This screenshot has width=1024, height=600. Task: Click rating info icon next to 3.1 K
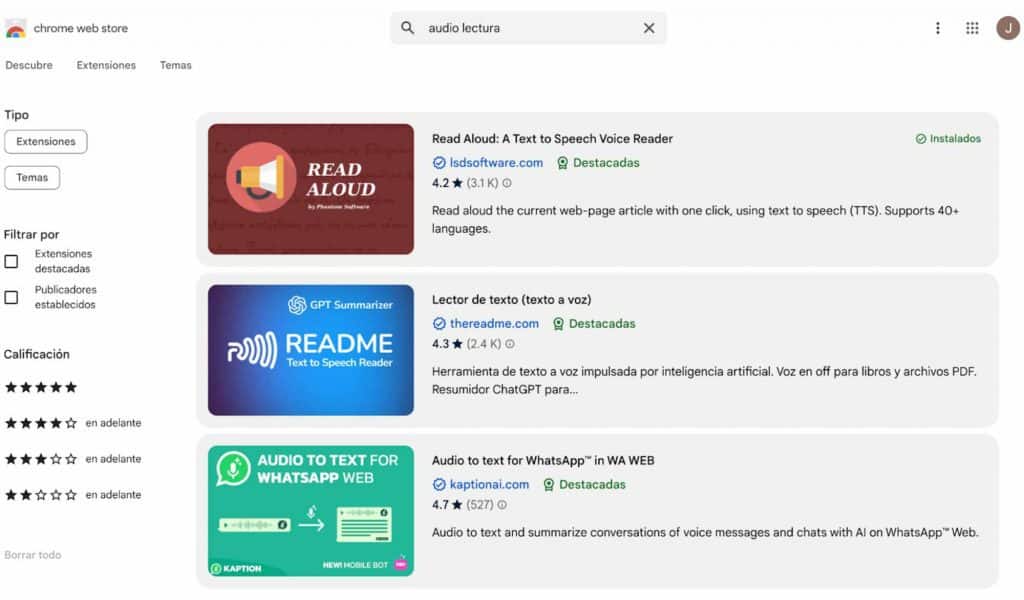coord(507,183)
